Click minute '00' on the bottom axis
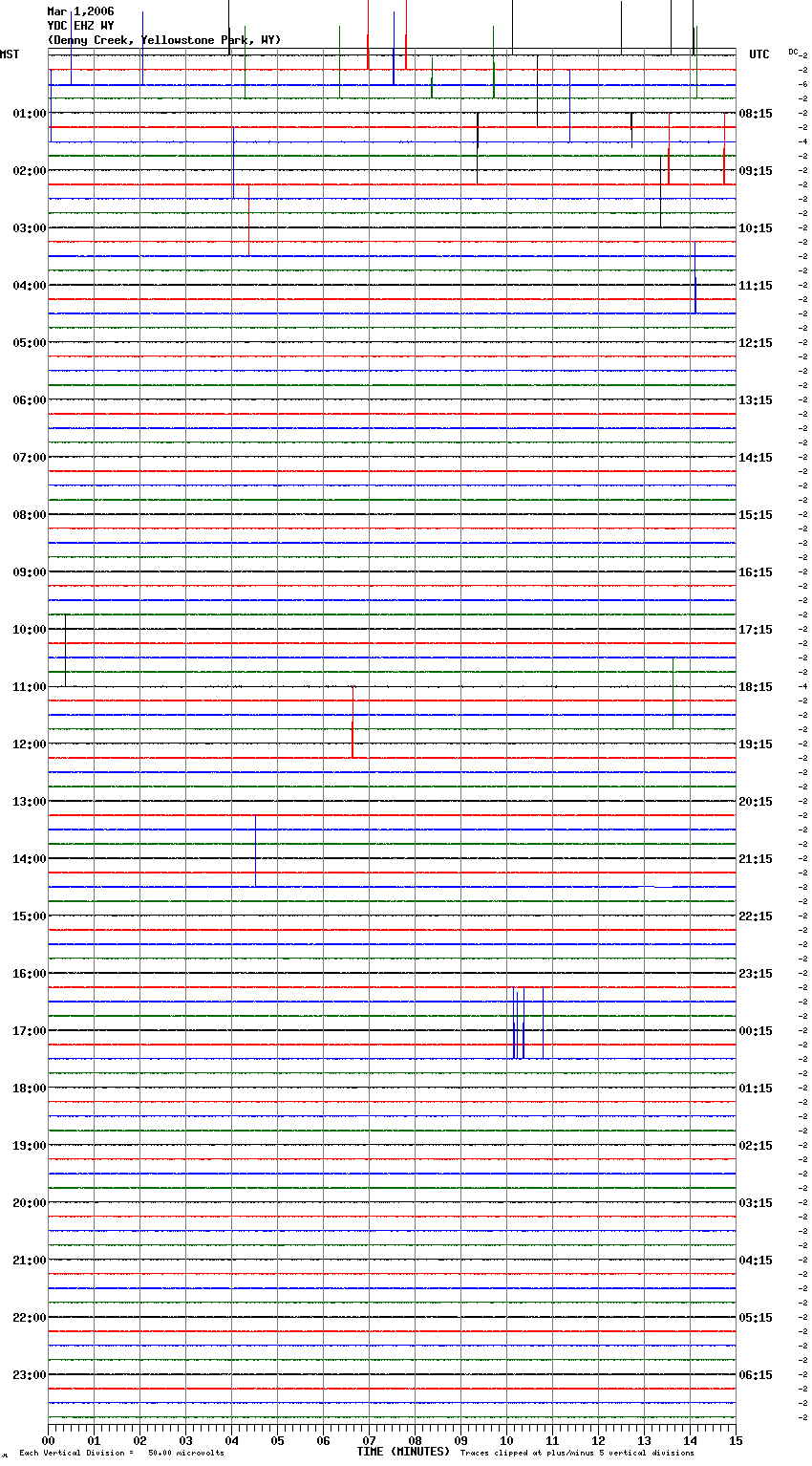 pos(48,1440)
